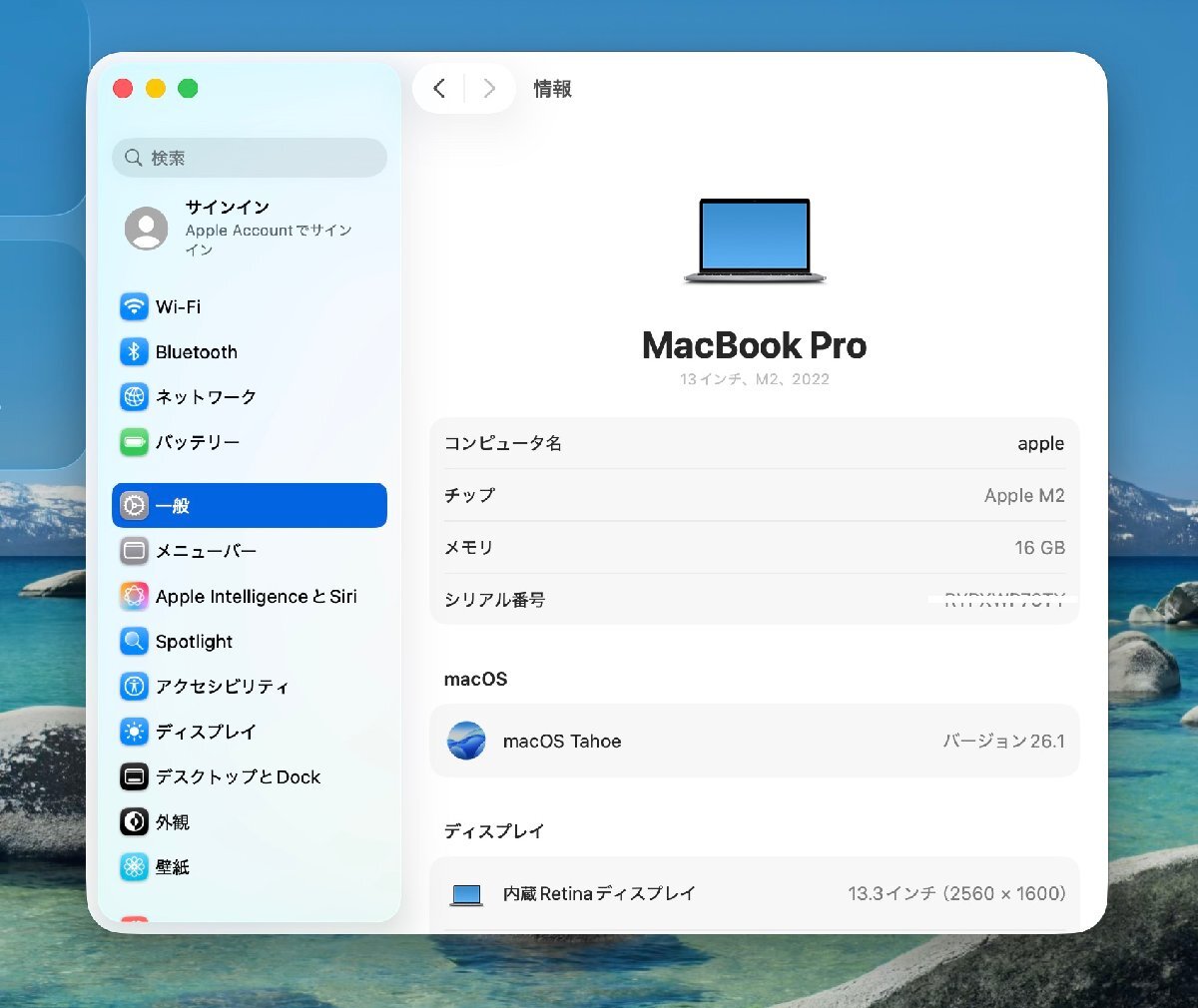Click the user avatar icon for sign in
1198x1008 pixels.
point(147,229)
